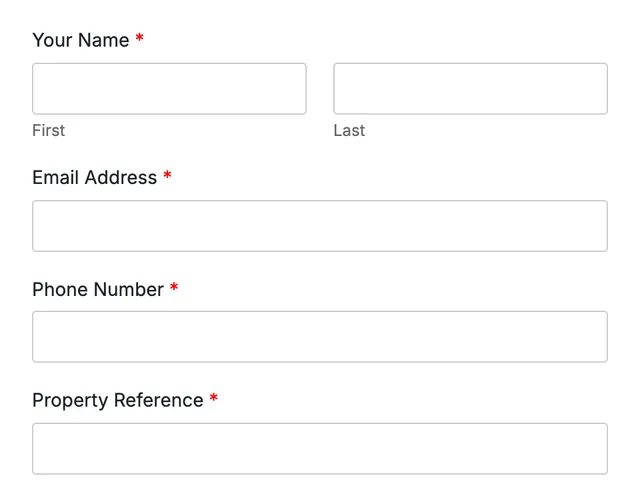This screenshot has width=640, height=480.
Task: Click the 'Last' sublabel under name box
Action: click(349, 131)
